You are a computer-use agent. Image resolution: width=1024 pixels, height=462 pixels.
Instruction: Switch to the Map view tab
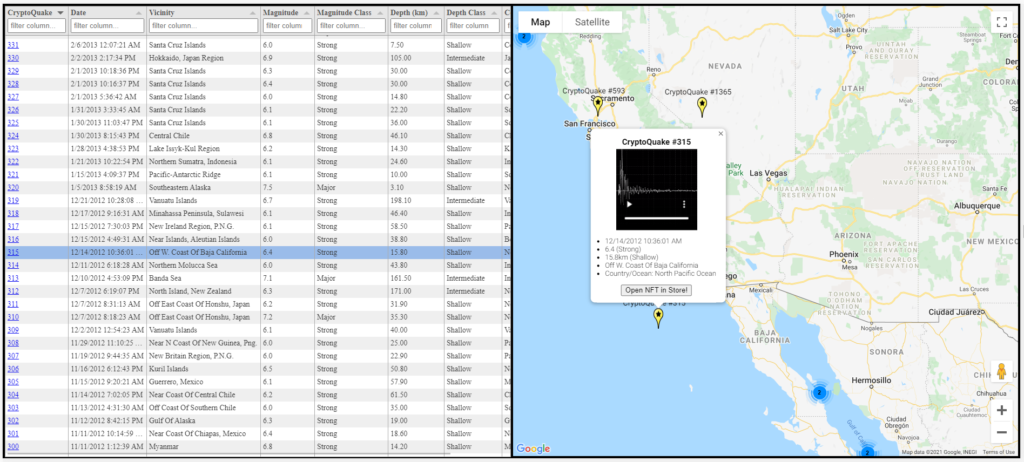tap(540, 22)
